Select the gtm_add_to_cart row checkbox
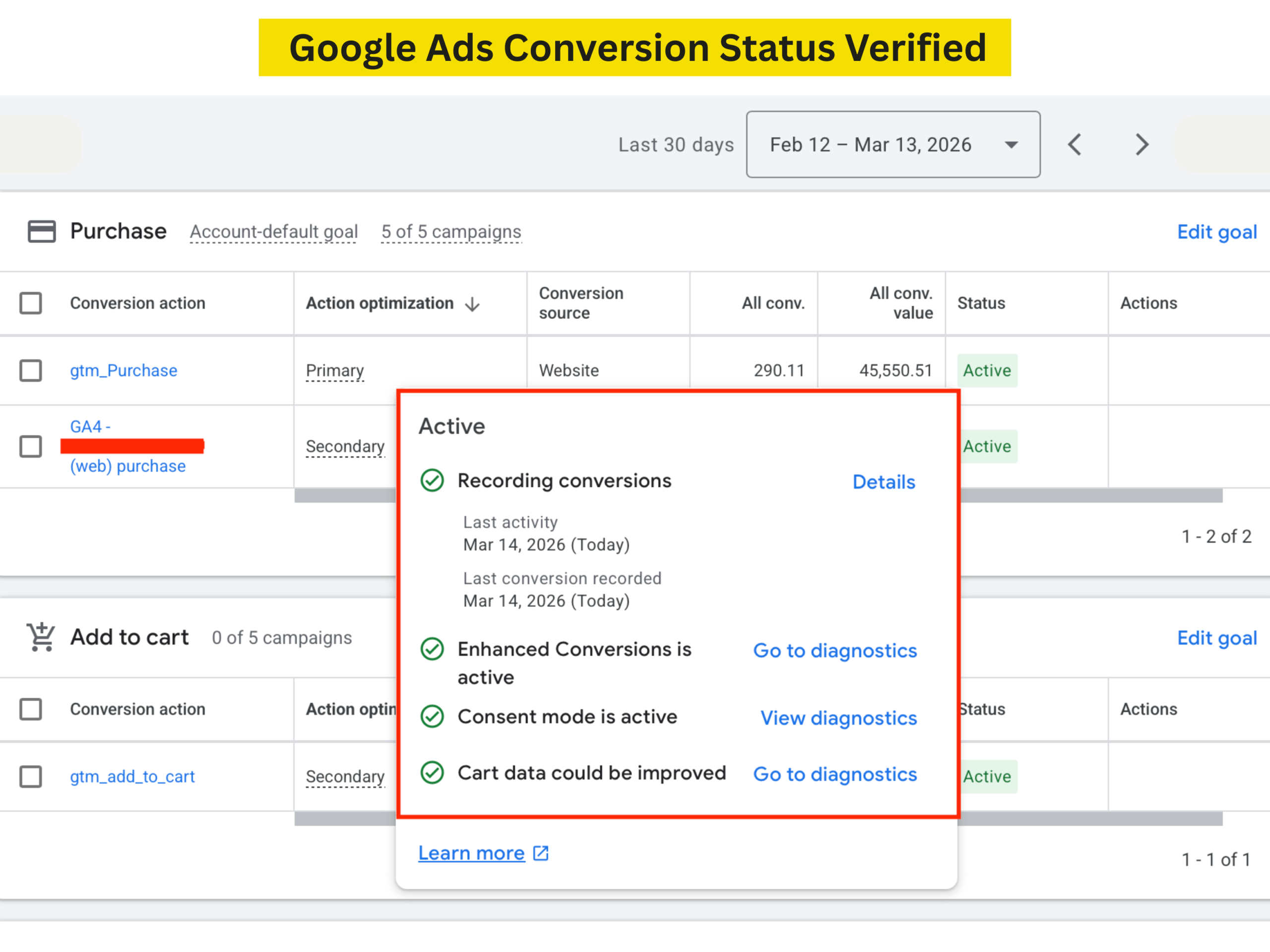The image size is (1270, 952). coord(31,776)
